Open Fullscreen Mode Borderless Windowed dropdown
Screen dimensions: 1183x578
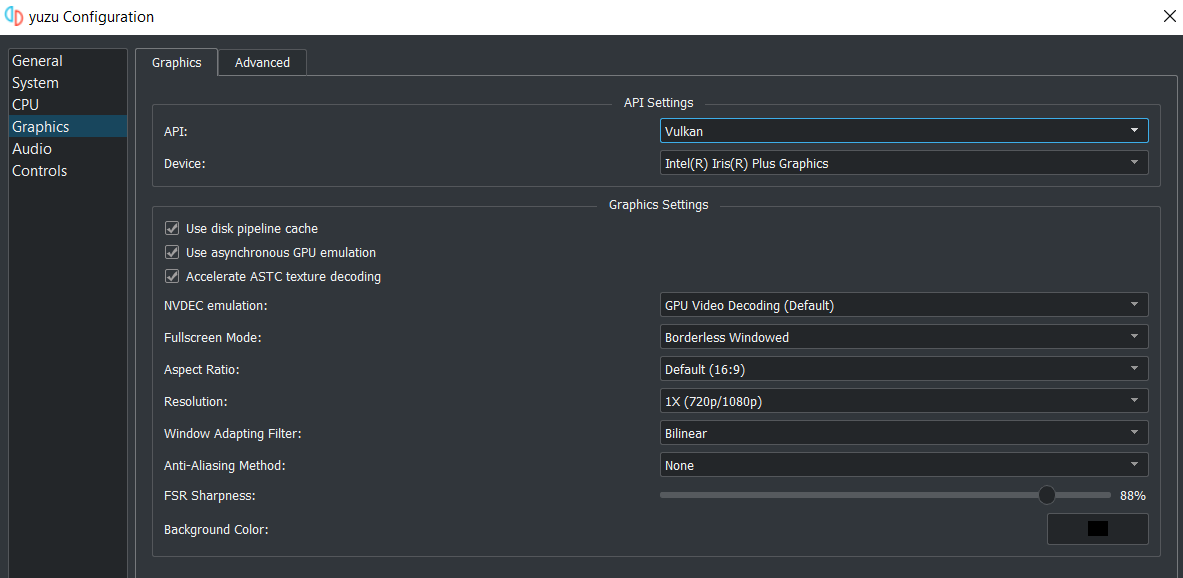(904, 337)
